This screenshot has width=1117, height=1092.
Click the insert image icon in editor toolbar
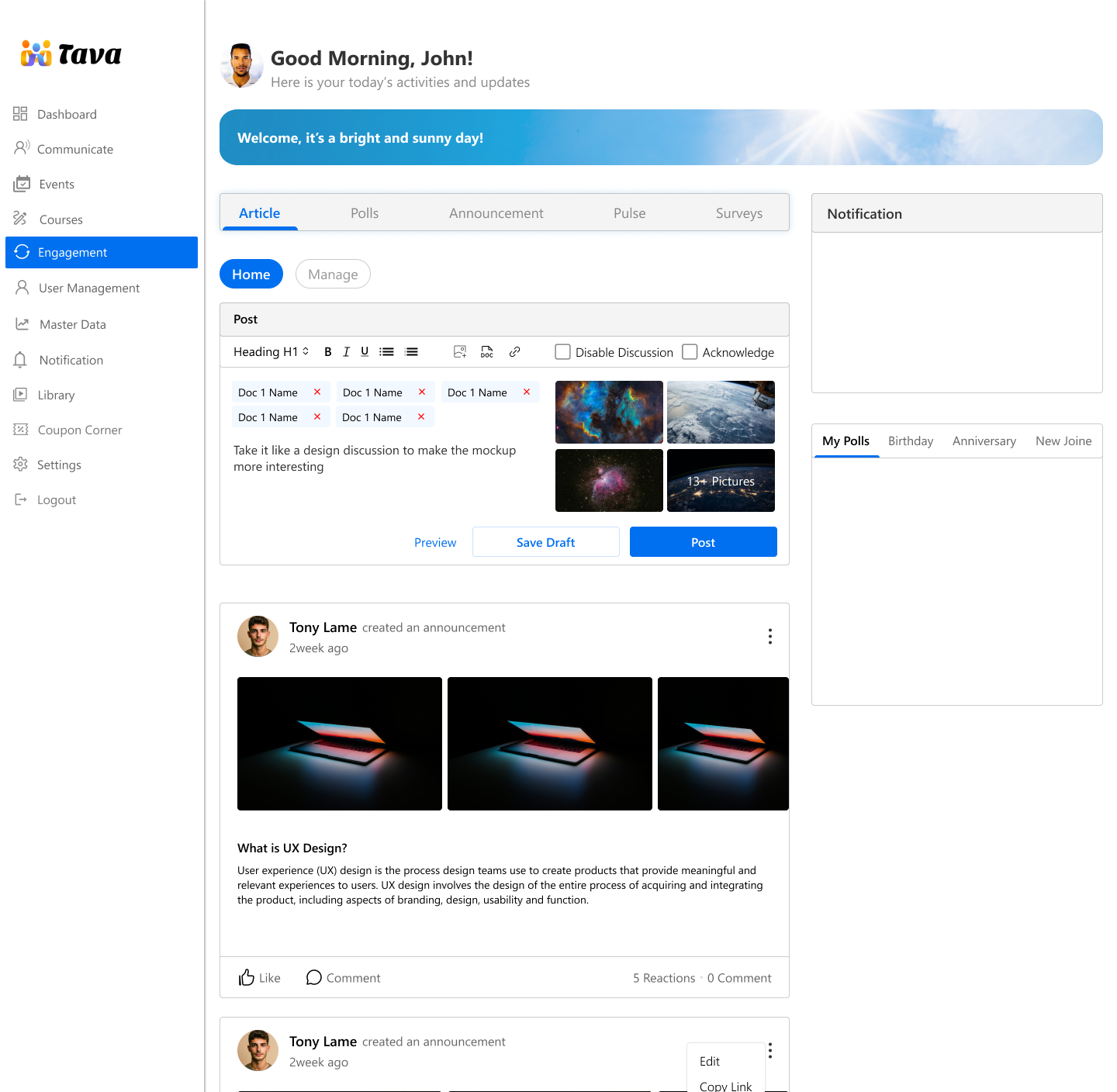pos(460,352)
